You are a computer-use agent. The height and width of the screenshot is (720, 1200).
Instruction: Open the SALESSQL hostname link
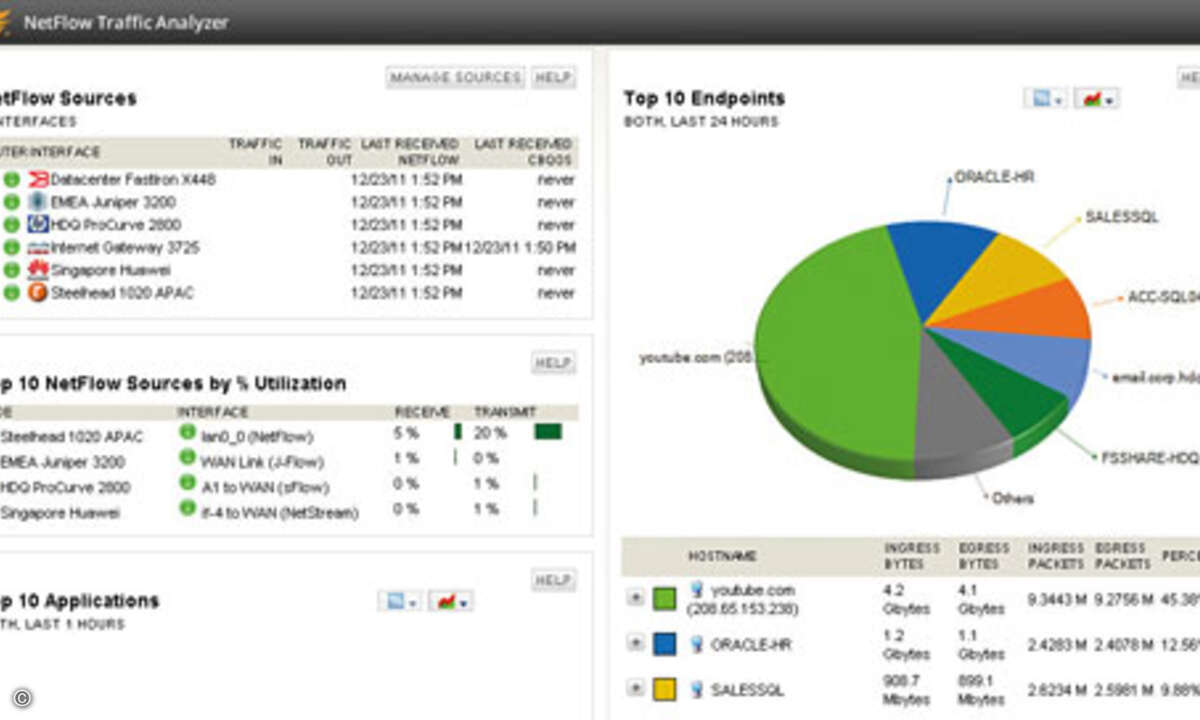pyautogui.click(x=748, y=690)
